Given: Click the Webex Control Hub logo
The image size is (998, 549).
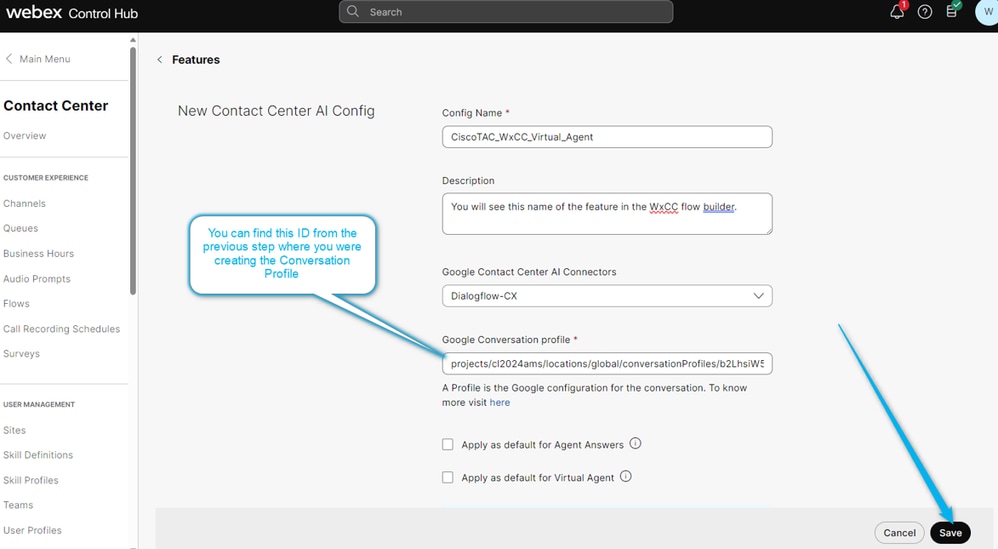Looking at the screenshot, I should point(71,12).
